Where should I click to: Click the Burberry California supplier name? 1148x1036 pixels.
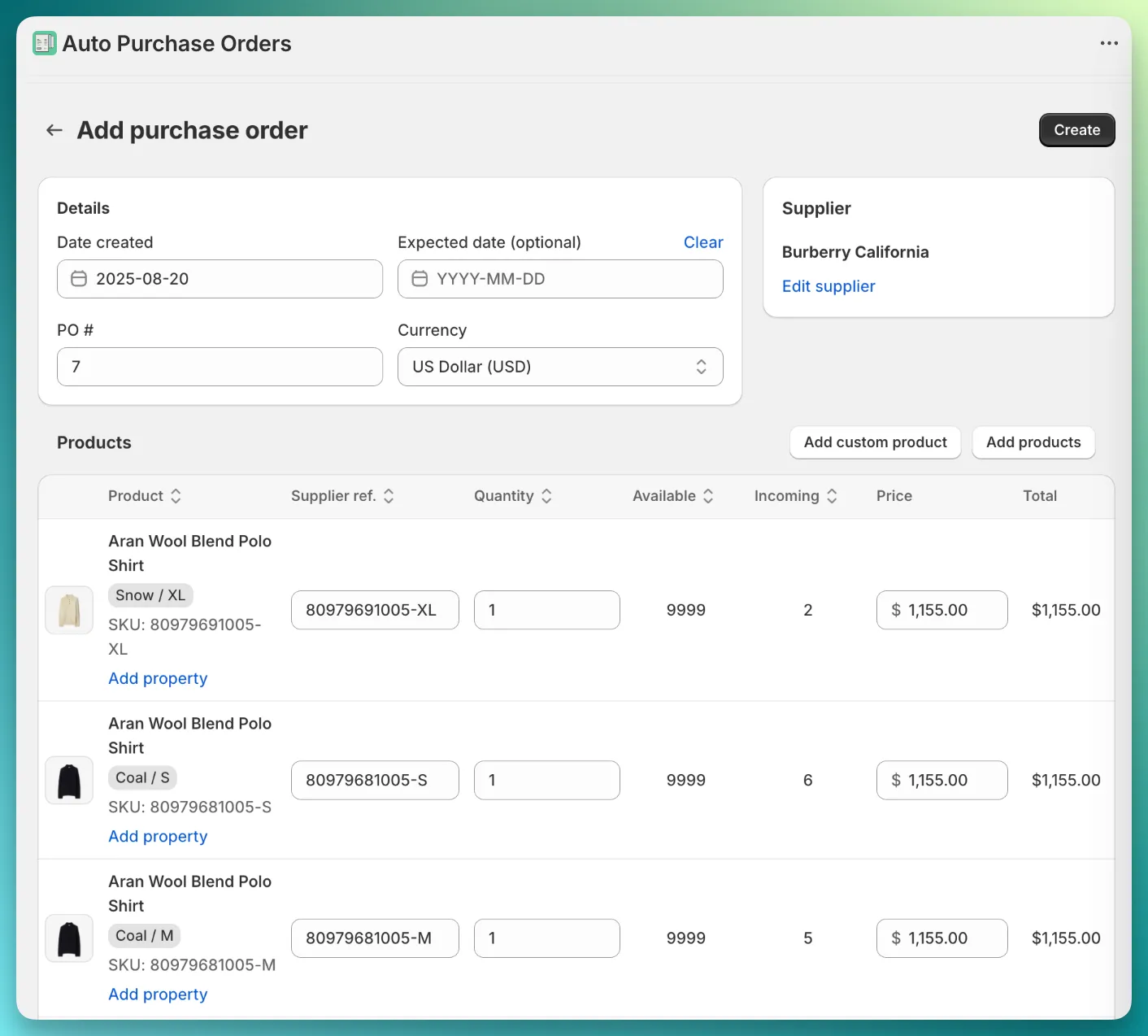click(855, 252)
